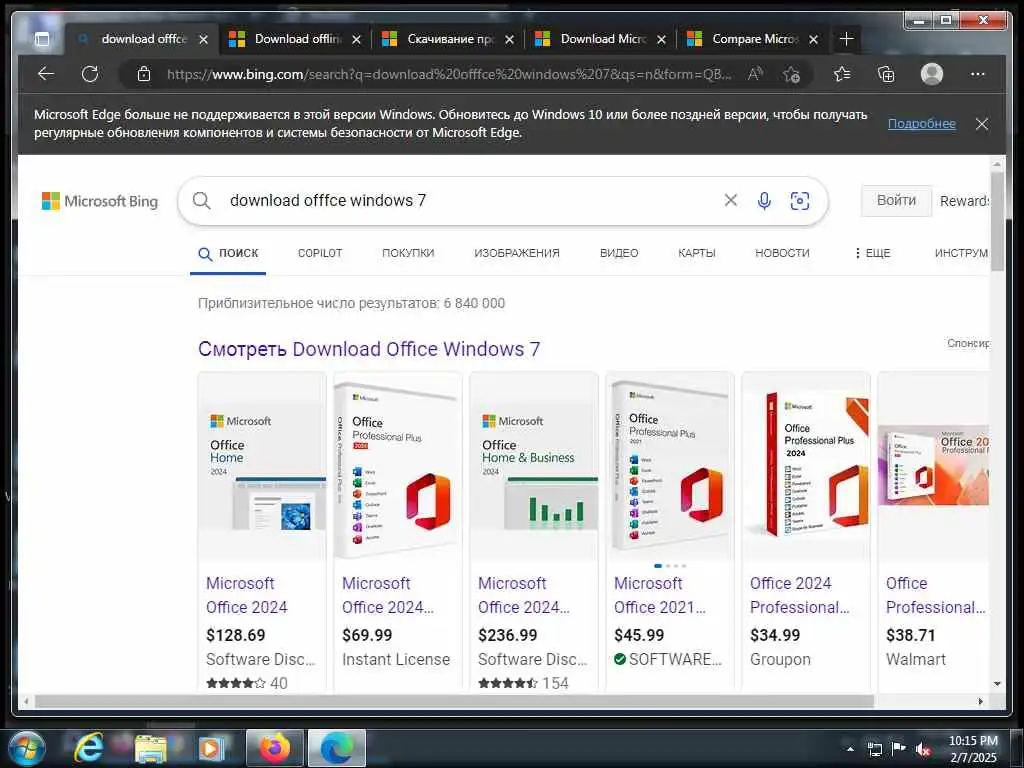The image size is (1024, 768).
Task: Click the Edge taskbar icon
Action: click(336, 748)
